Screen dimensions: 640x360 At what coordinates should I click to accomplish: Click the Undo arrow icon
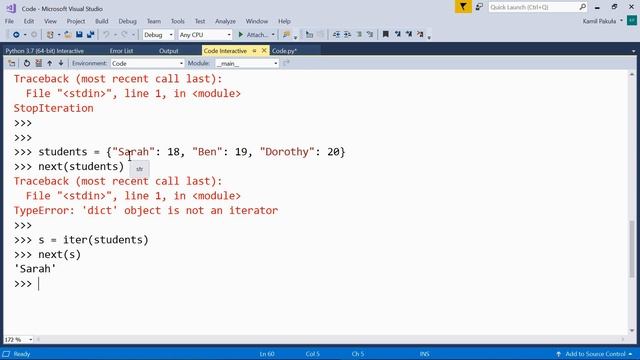pyautogui.click(x=106, y=35)
